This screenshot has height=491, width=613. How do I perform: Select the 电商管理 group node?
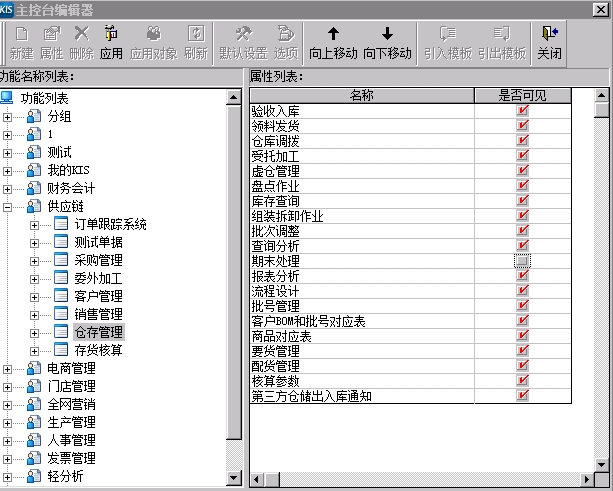[71, 368]
